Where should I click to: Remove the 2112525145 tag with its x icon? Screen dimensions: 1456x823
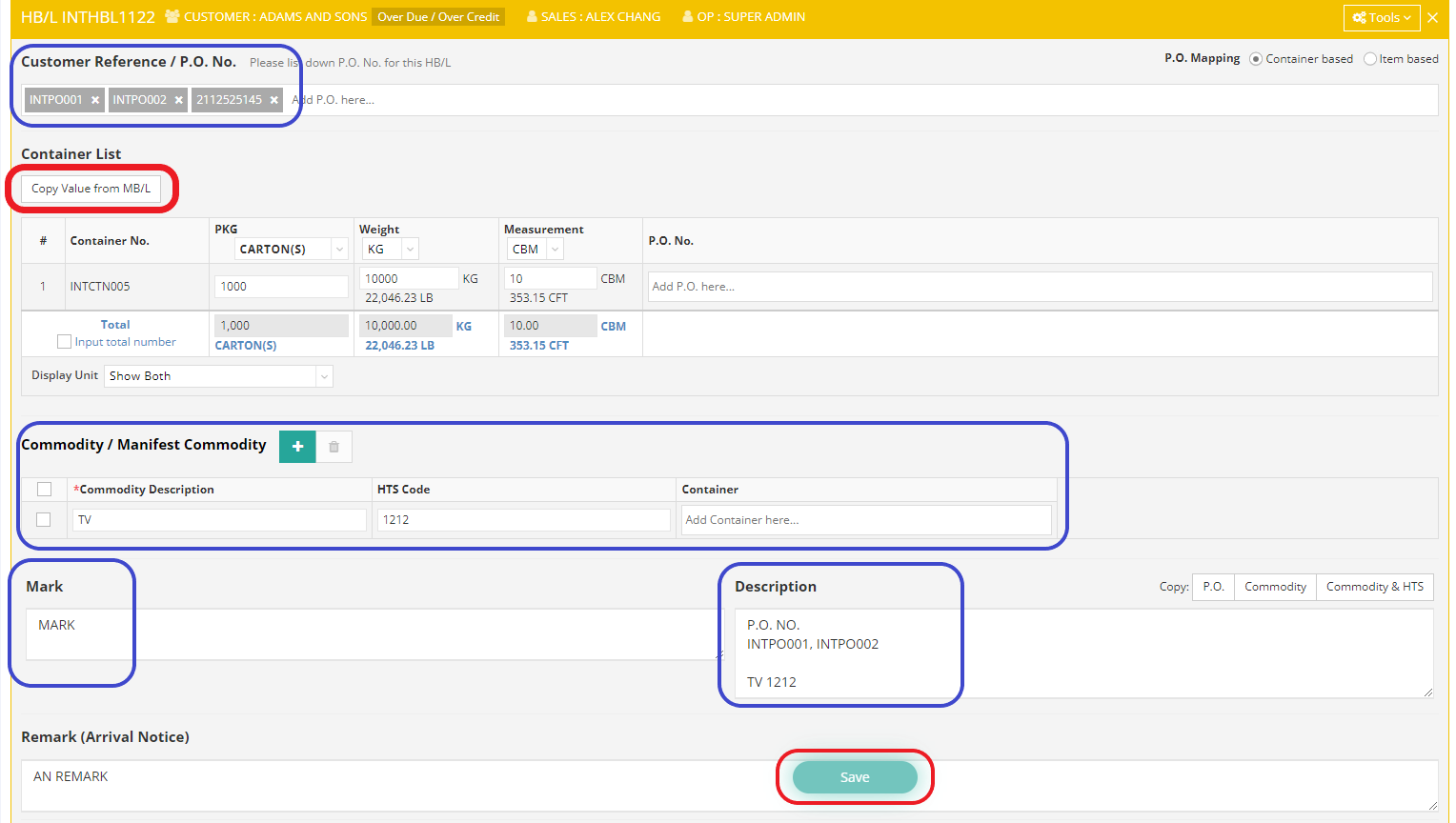274,100
